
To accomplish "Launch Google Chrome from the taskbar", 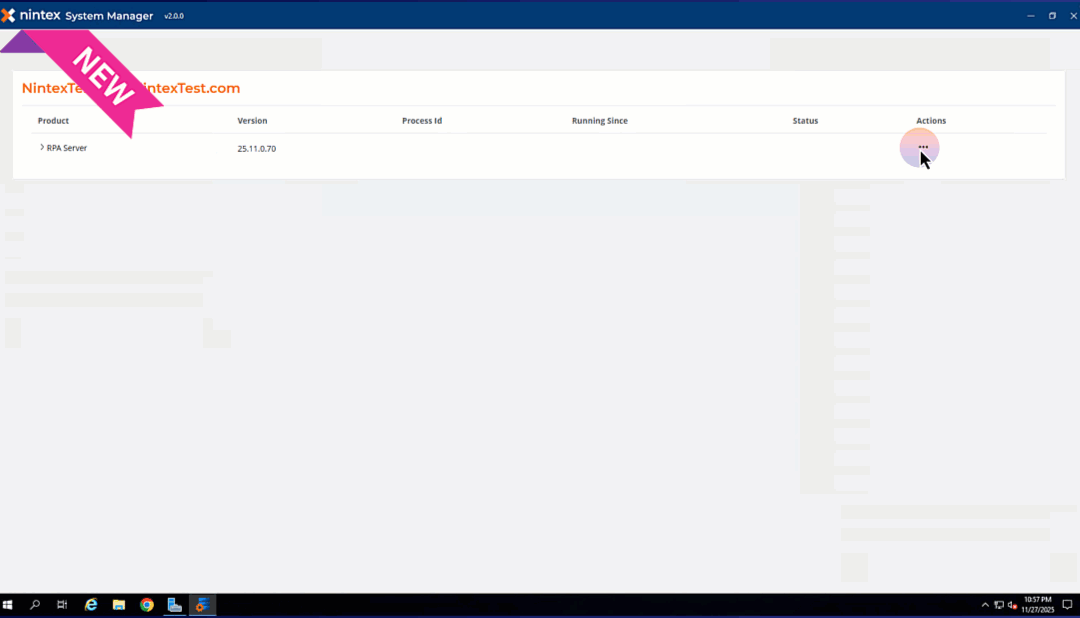I will pos(147,605).
